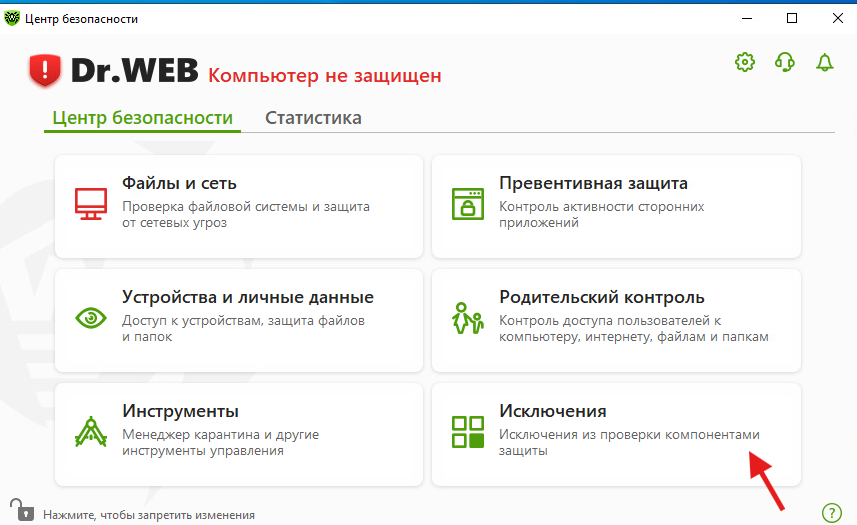Click 'Проверка файловой системы и защита' description
857x525 pixels.
click(246, 207)
